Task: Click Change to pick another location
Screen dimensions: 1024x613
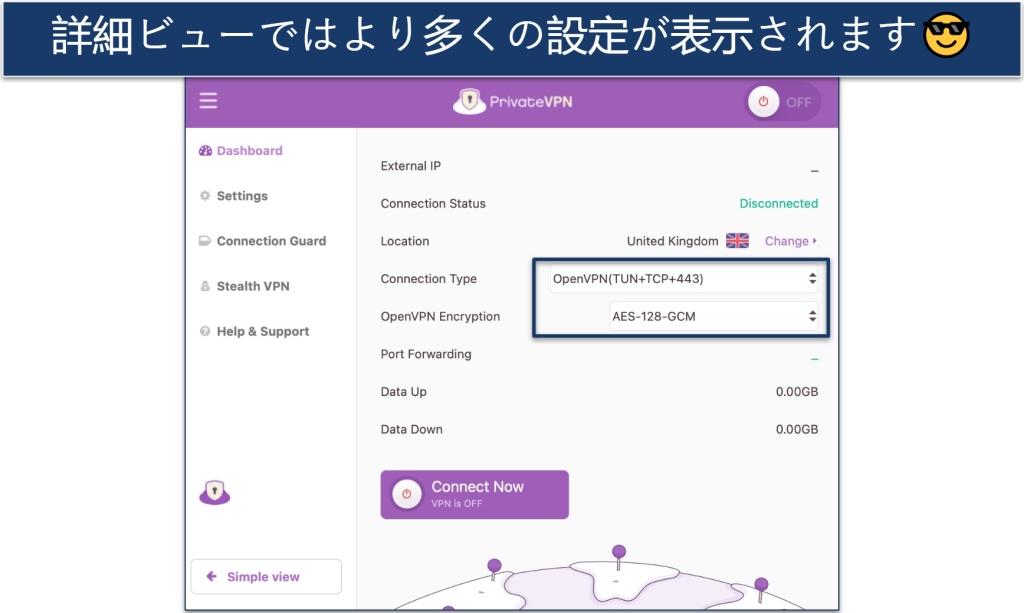Action: [x=790, y=241]
